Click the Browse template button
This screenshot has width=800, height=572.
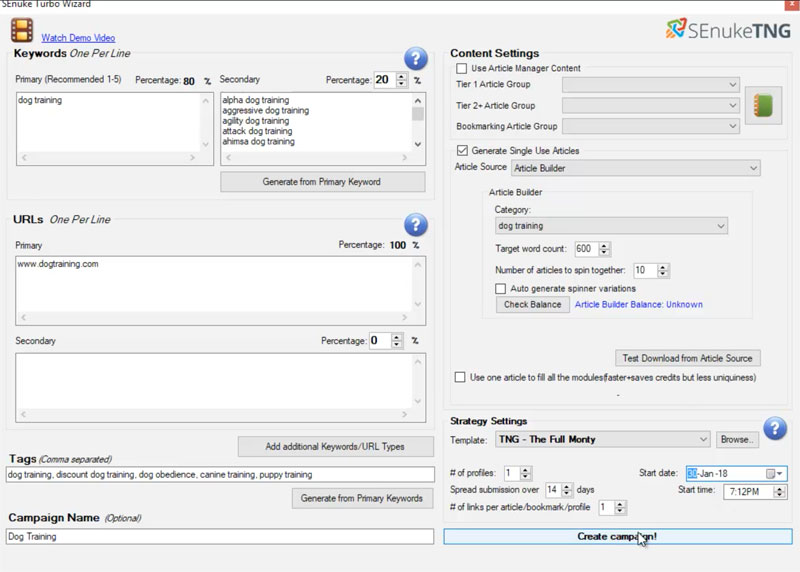point(737,439)
